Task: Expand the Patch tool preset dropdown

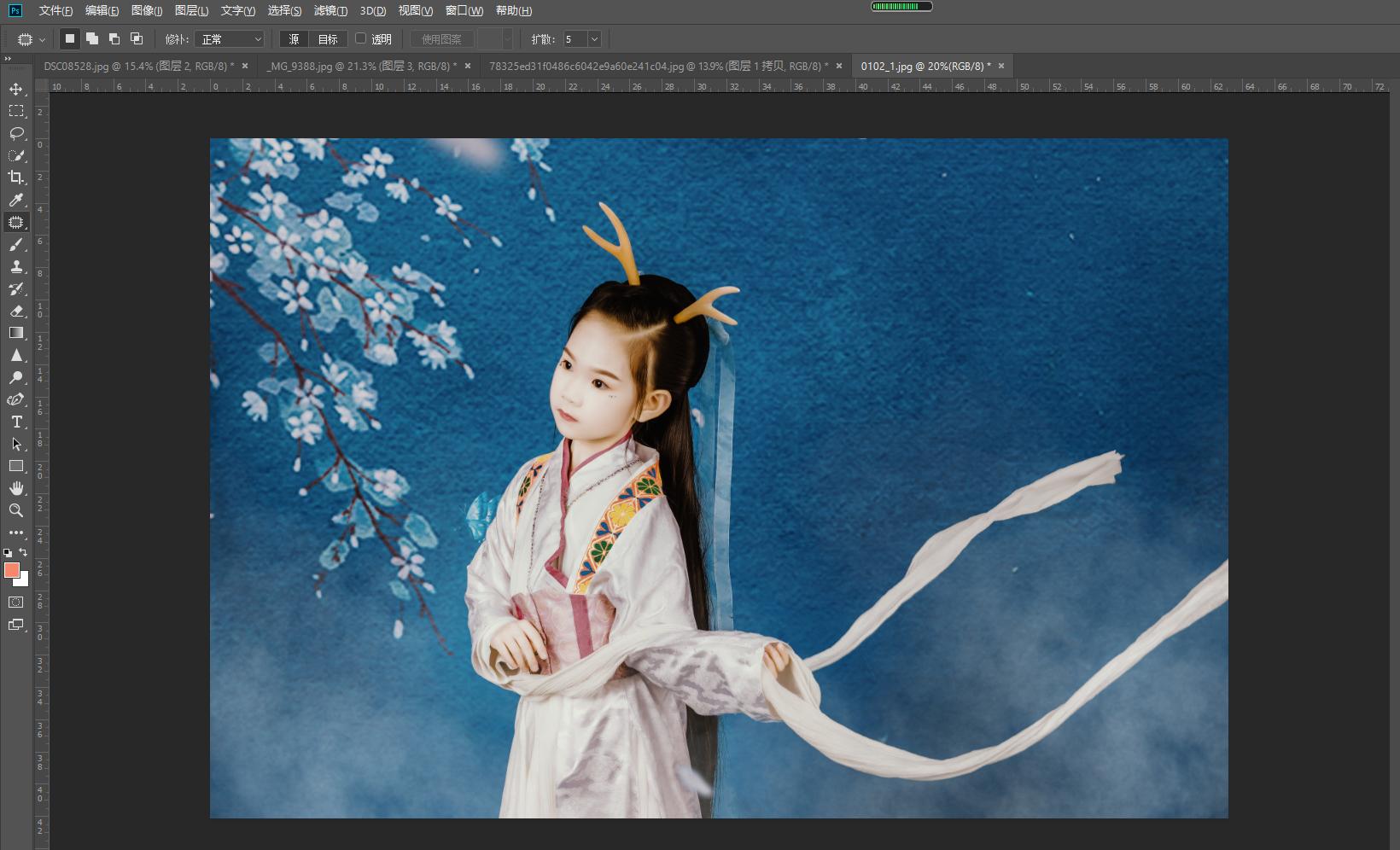Action: pyautogui.click(x=40, y=38)
